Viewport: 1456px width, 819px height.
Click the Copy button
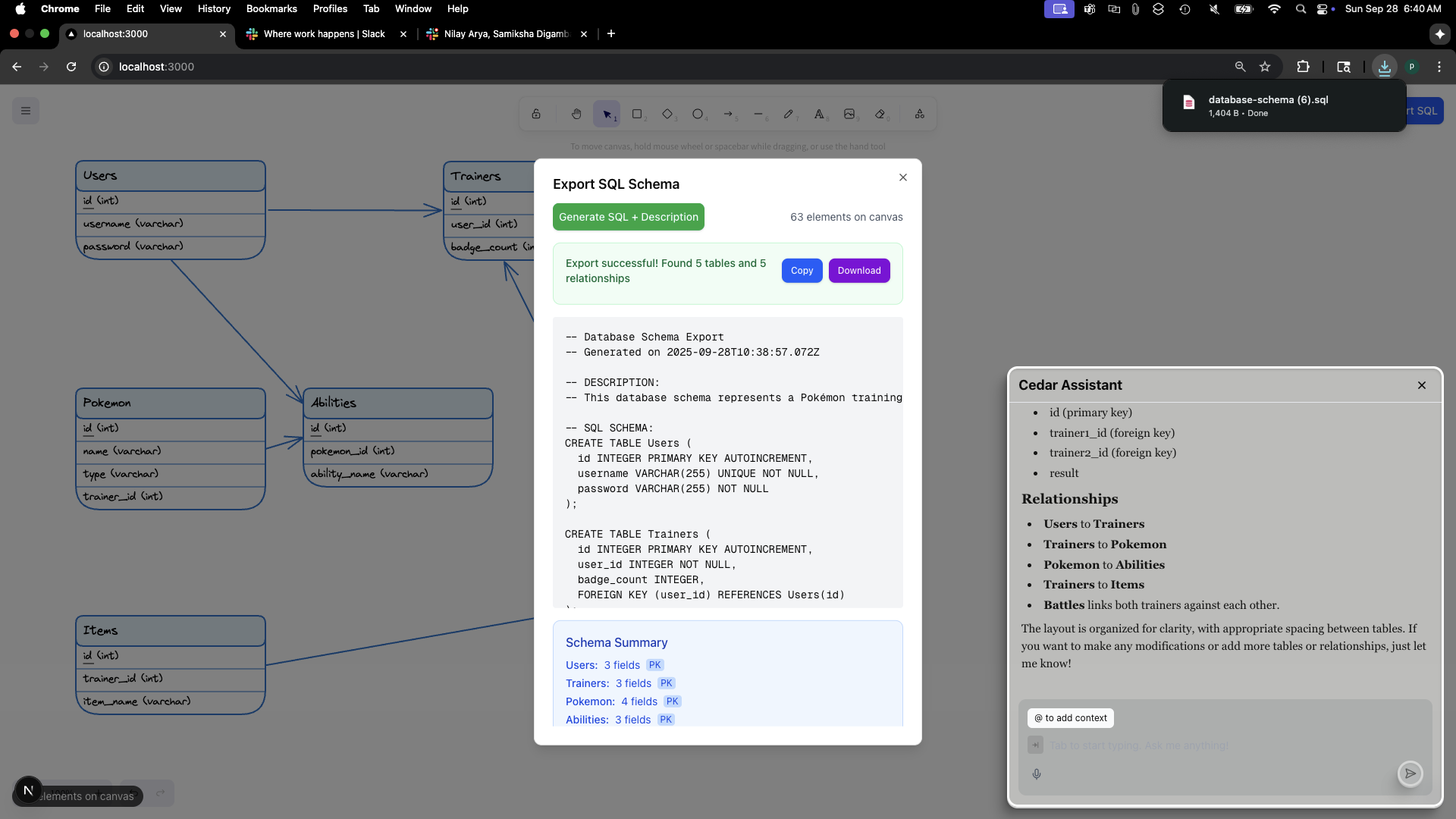802,271
